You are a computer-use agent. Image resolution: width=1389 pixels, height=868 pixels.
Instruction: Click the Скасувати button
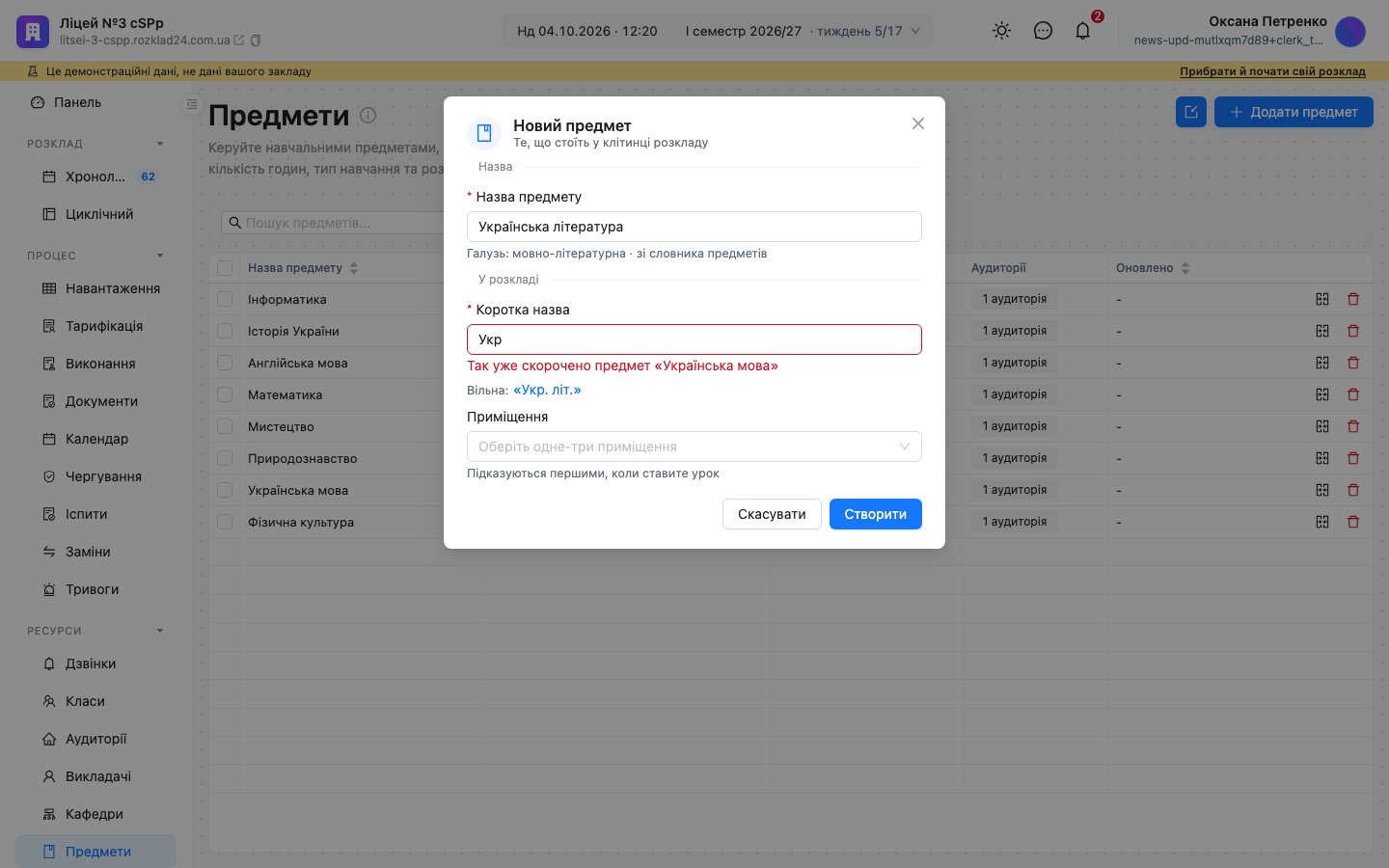pos(772,514)
